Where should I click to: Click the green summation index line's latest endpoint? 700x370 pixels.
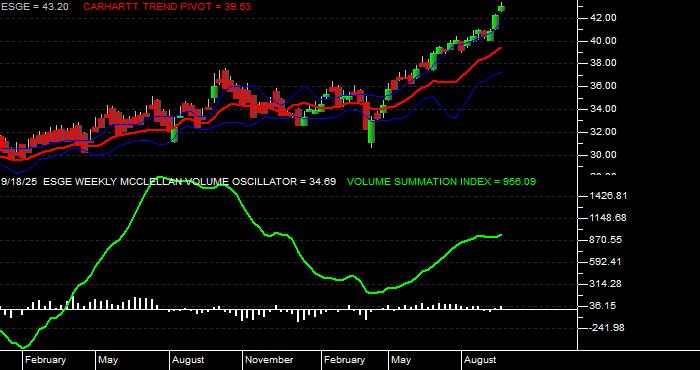click(501, 235)
